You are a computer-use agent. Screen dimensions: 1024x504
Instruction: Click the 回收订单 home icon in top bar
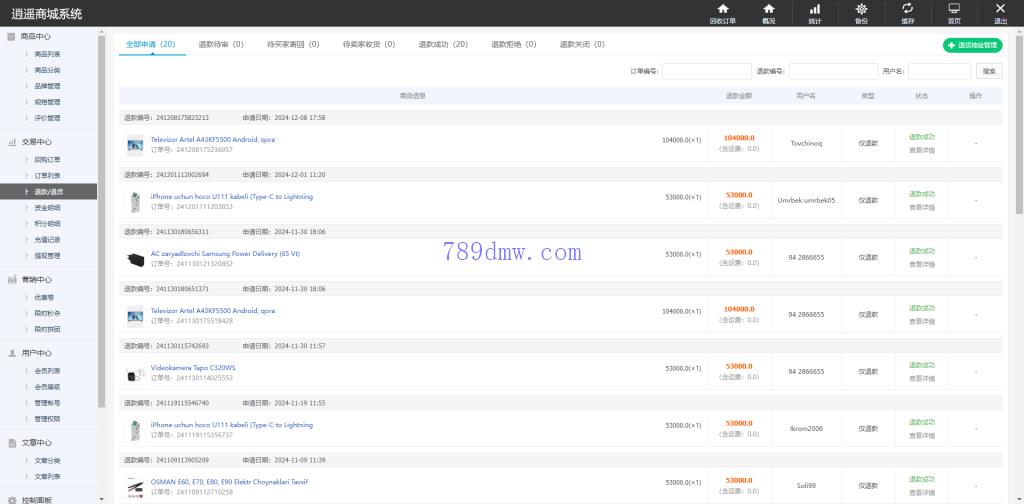722,9
